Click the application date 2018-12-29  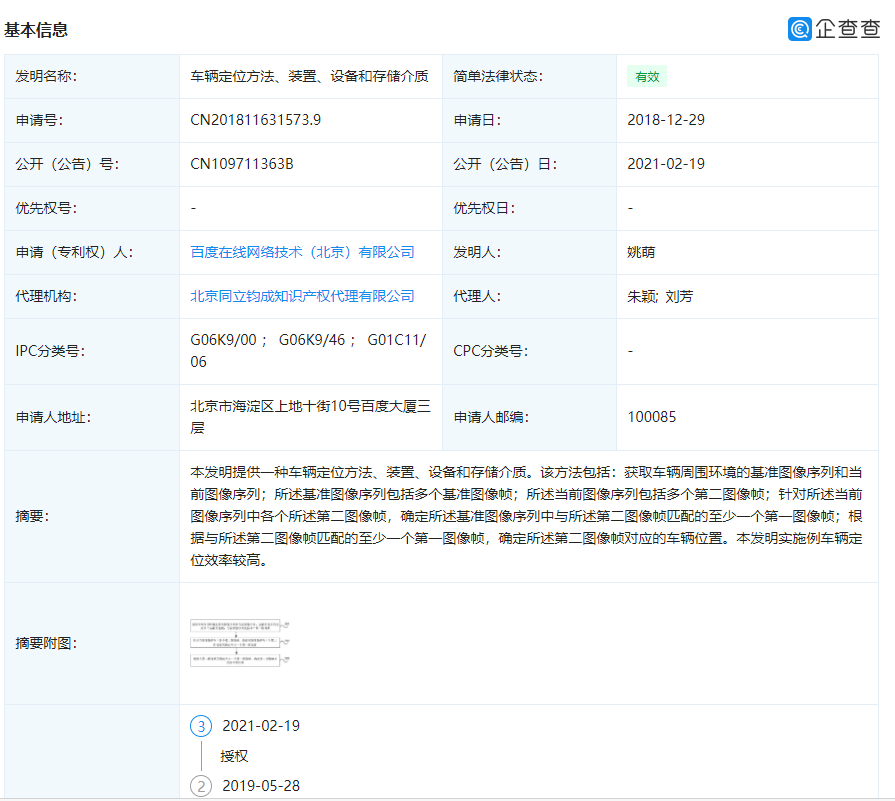(666, 120)
